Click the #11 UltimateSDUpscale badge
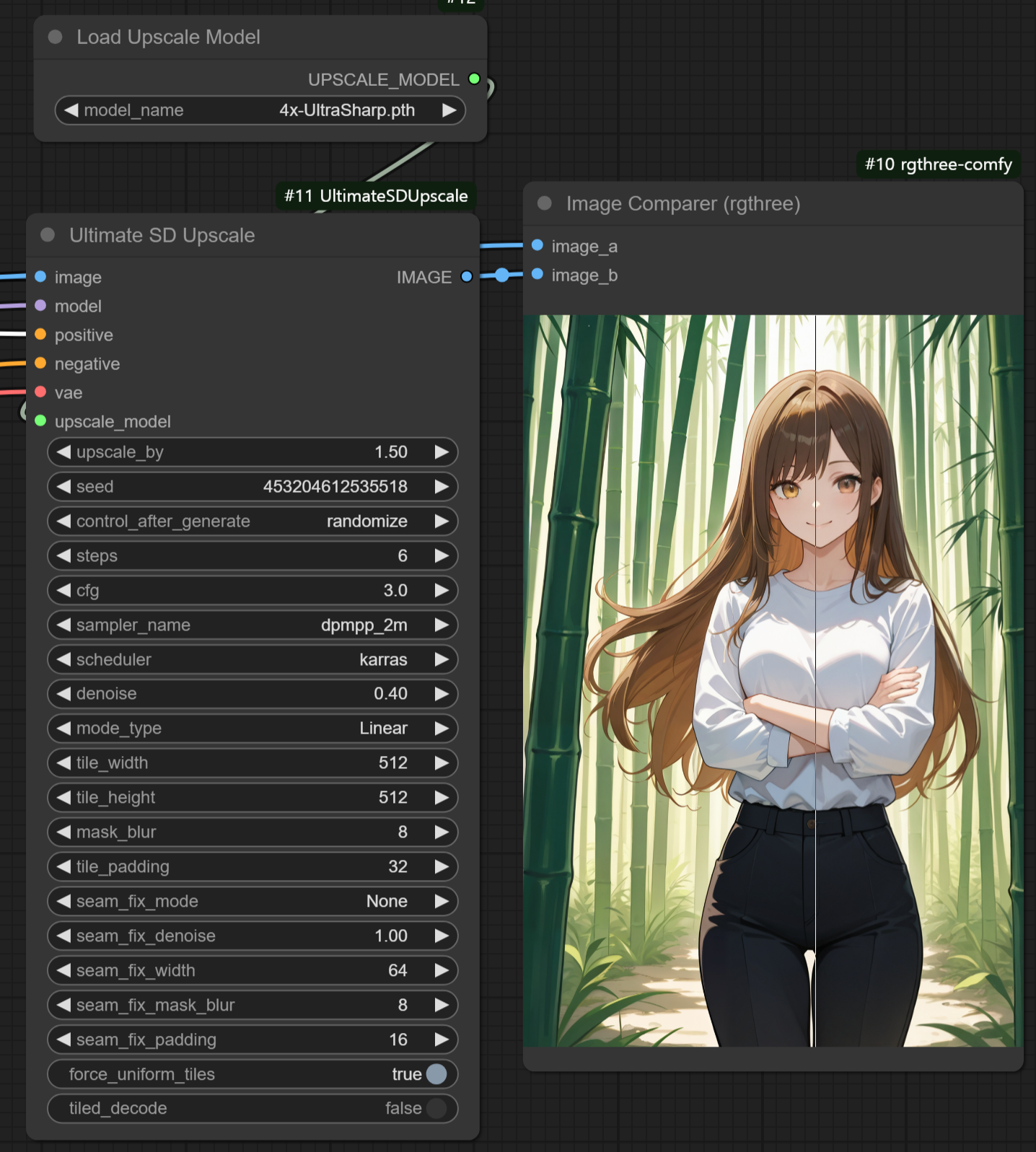 pyautogui.click(x=376, y=196)
